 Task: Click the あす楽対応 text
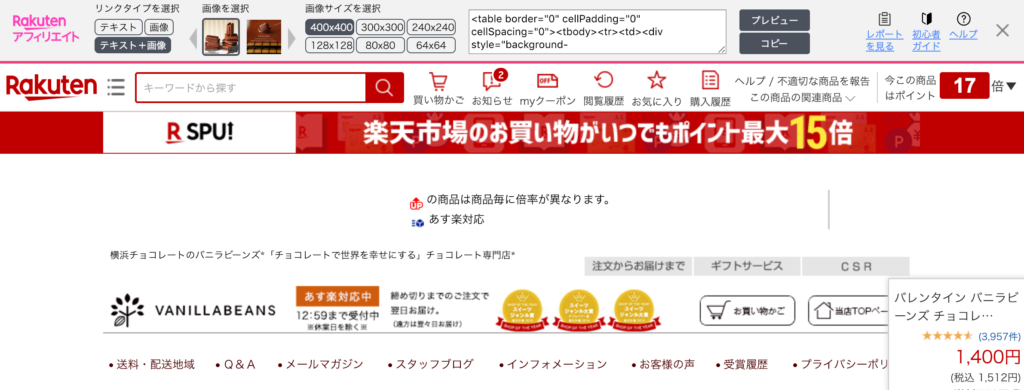point(456,219)
